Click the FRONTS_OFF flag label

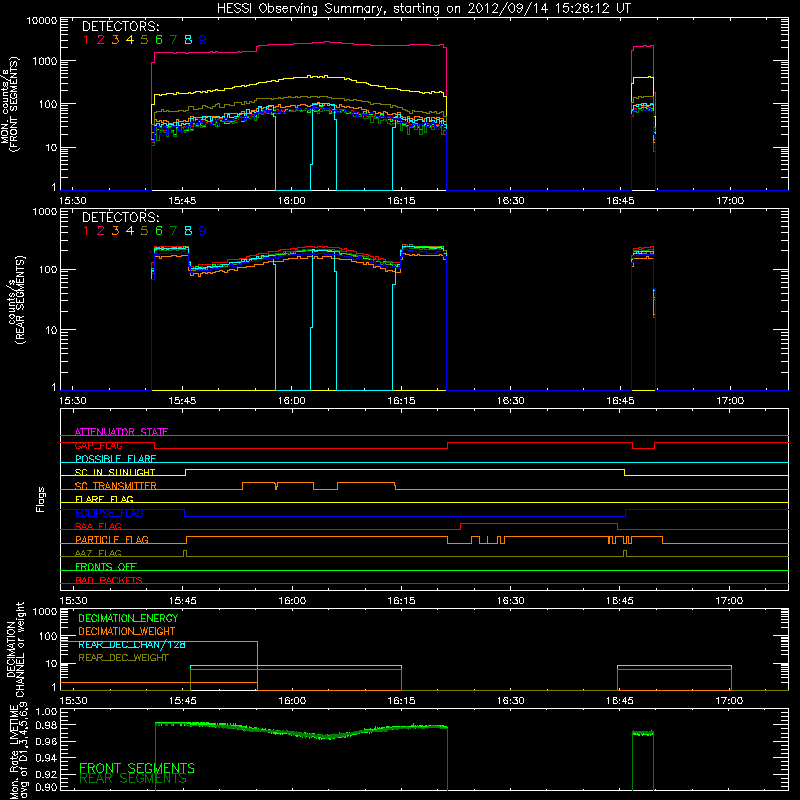coord(106,567)
